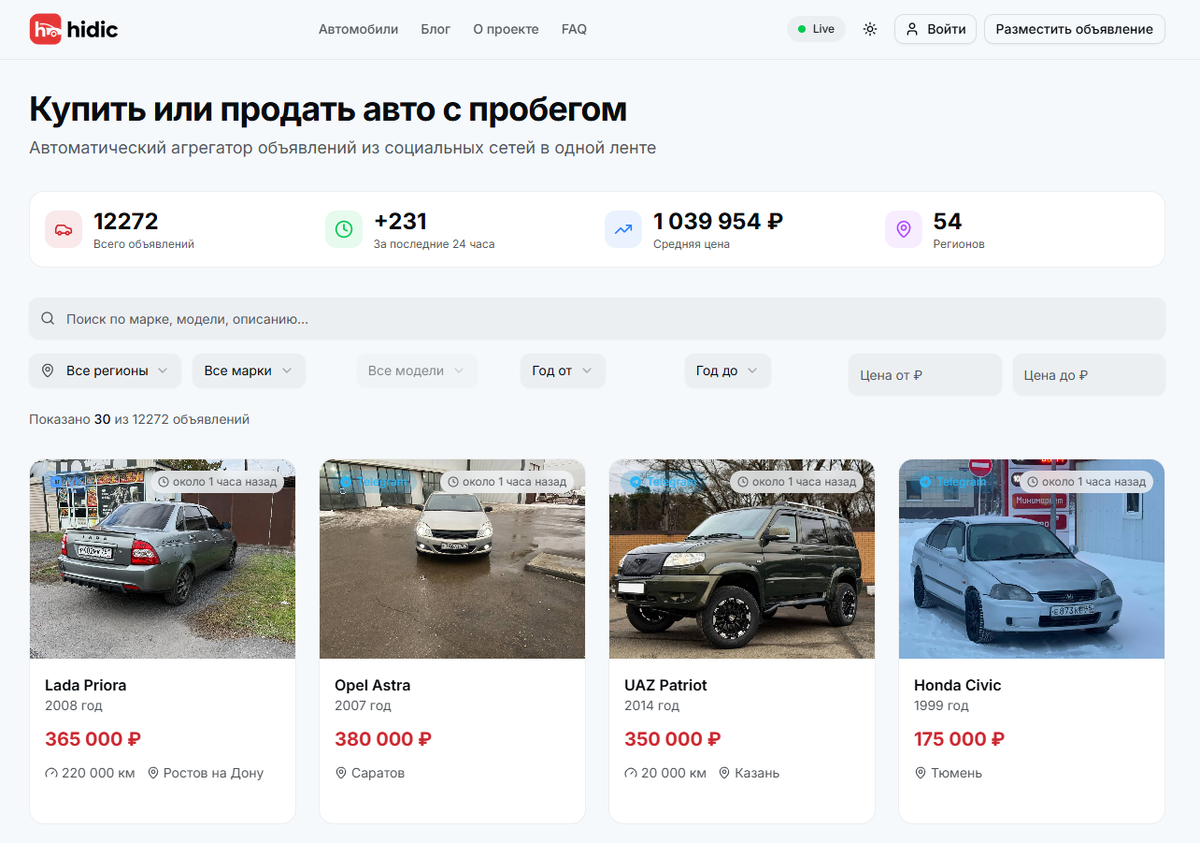Click the Telegram badge on Honda Civic photo
Viewport: 1200px width, 843px height.
(954, 482)
